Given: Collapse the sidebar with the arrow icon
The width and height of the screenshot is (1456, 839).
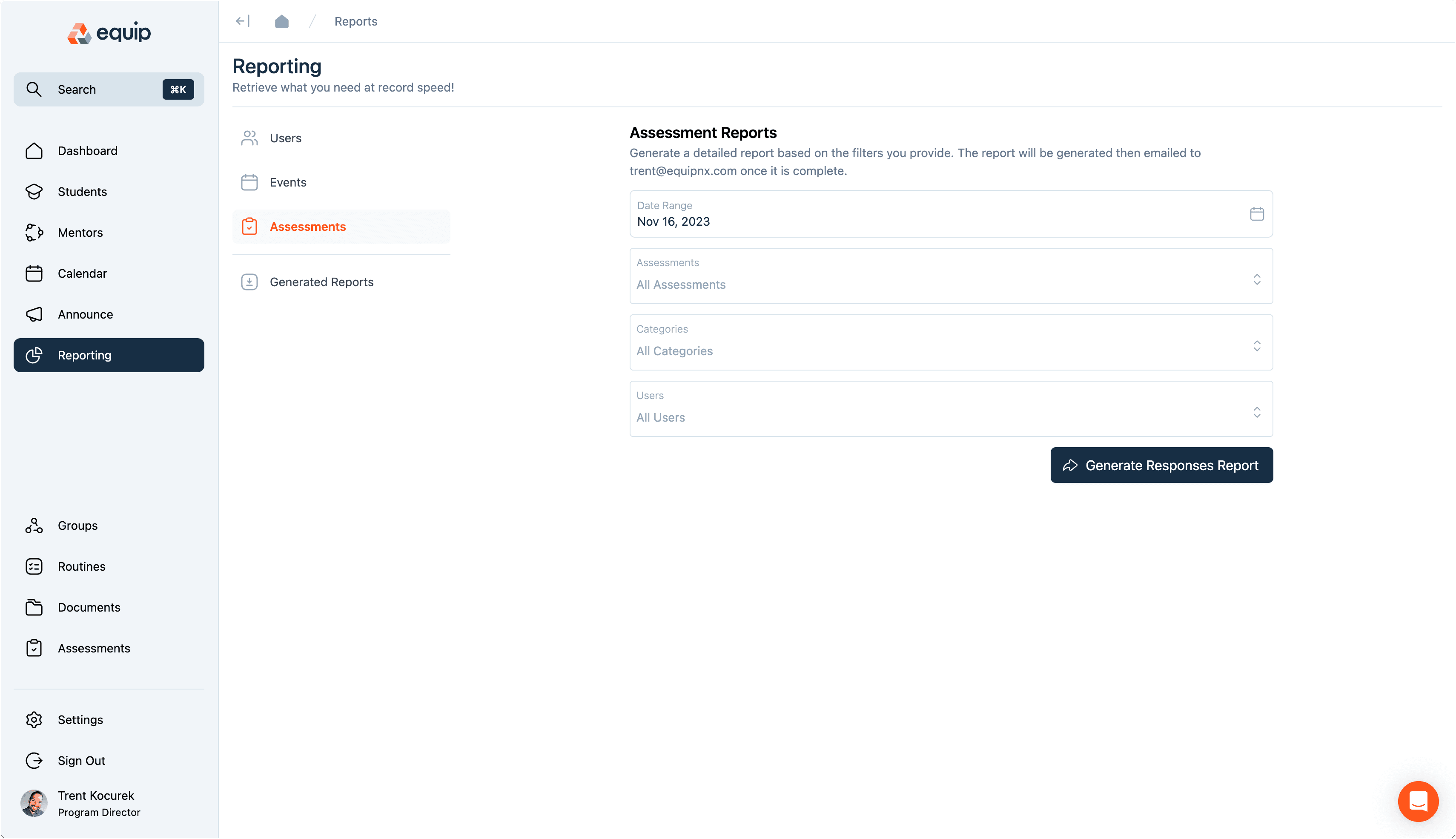Looking at the screenshot, I should coord(243,21).
